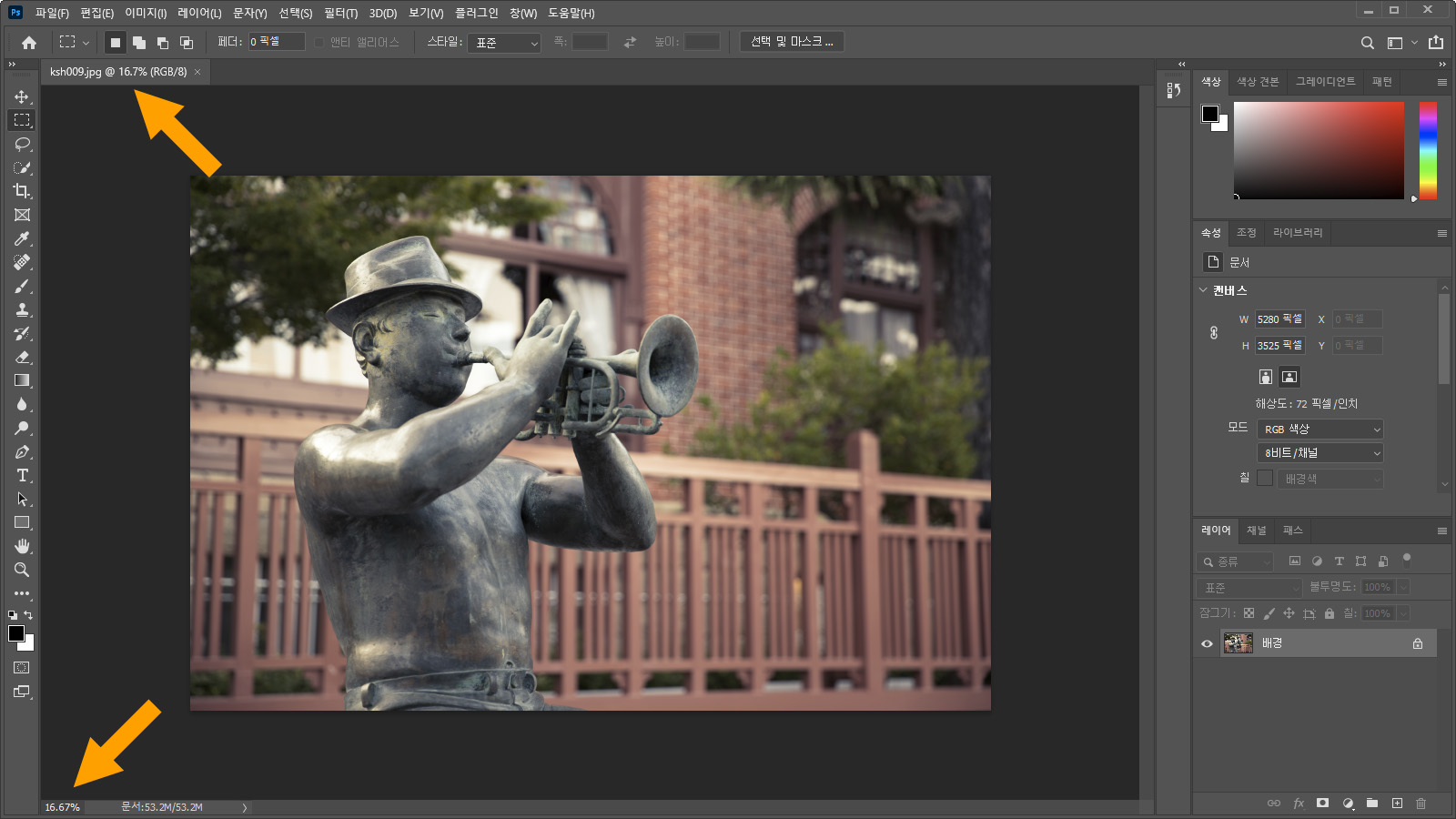Image resolution: width=1456 pixels, height=819 pixels.
Task: Select the Rectangle shape tool
Action: pos(22,522)
